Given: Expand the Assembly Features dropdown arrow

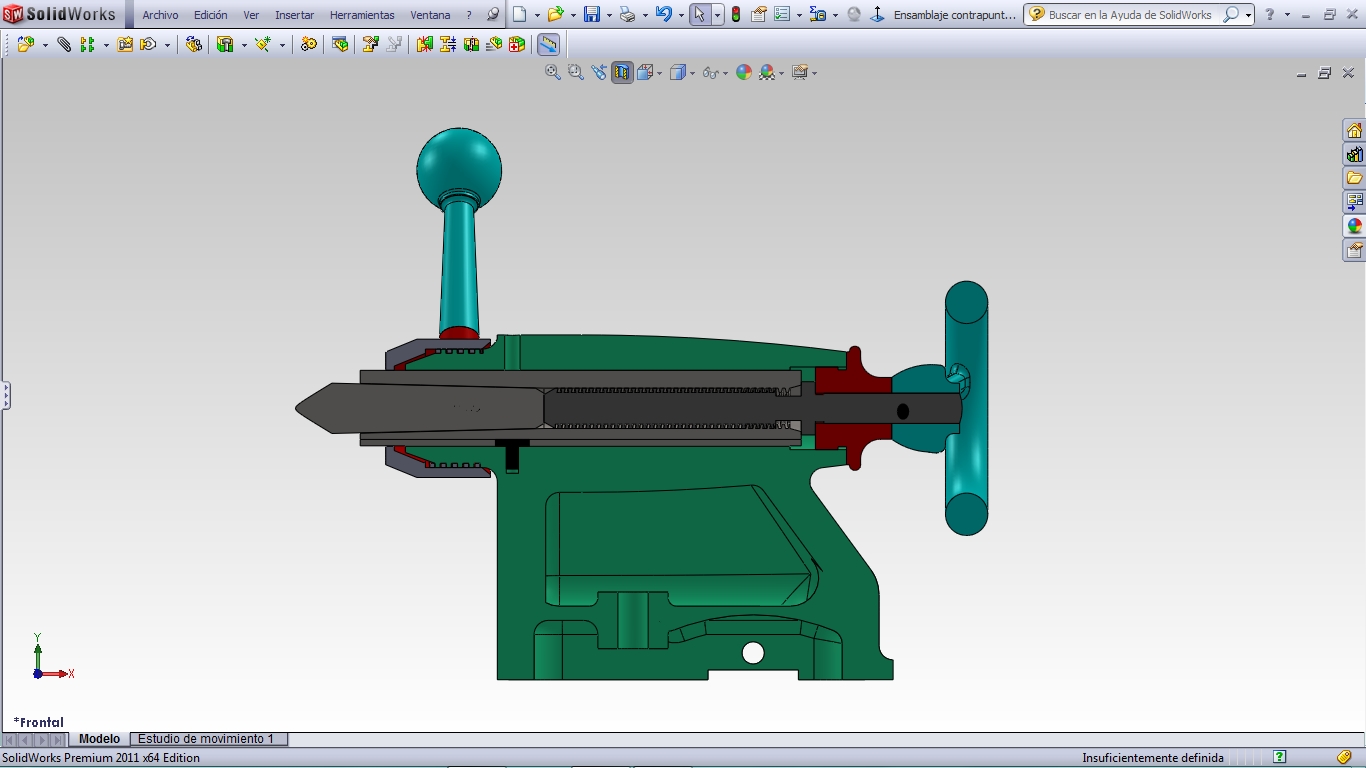Looking at the screenshot, I should pos(244,46).
